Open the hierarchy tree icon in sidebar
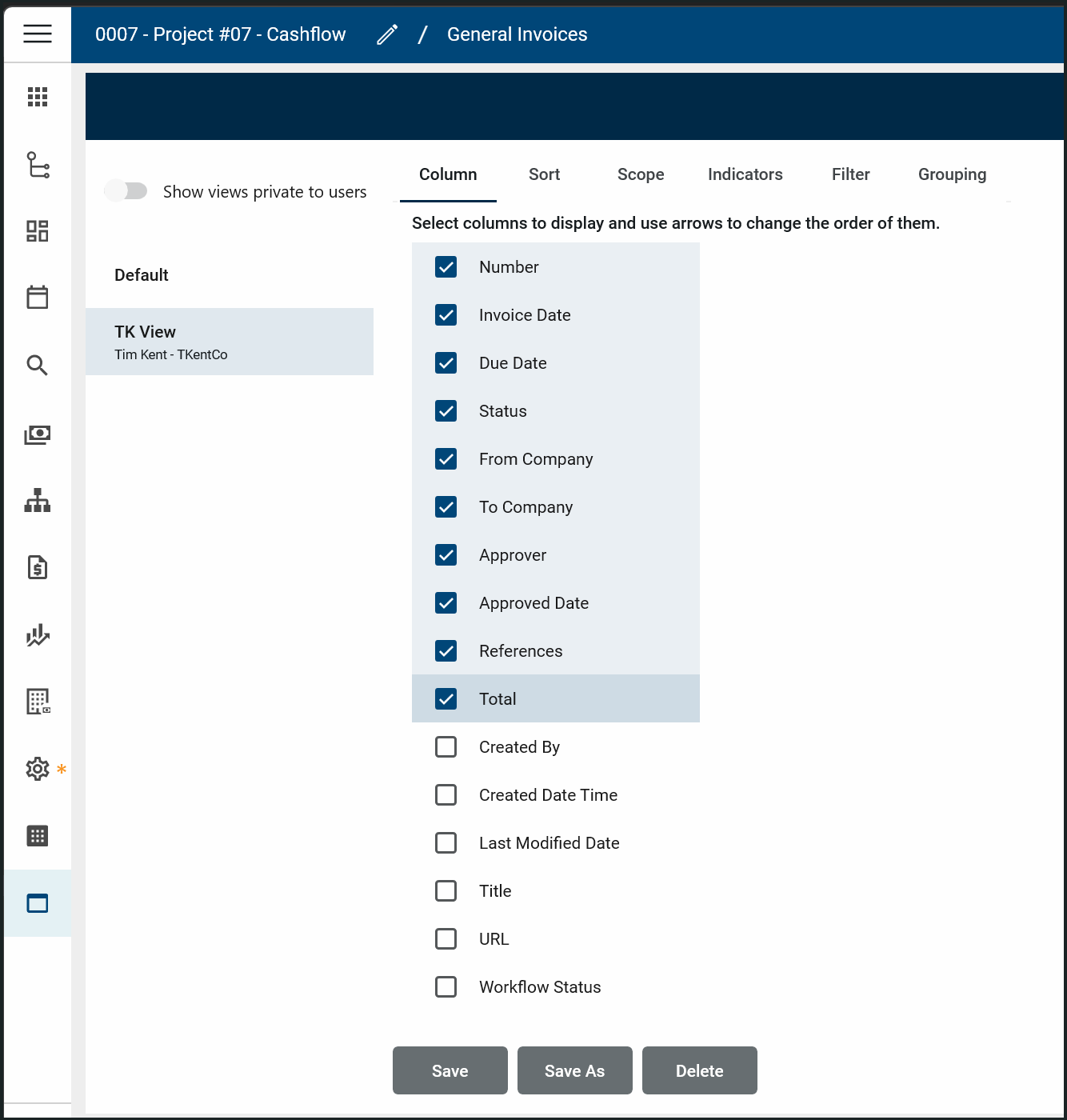Screen dimensions: 1067x1120 tap(38, 165)
